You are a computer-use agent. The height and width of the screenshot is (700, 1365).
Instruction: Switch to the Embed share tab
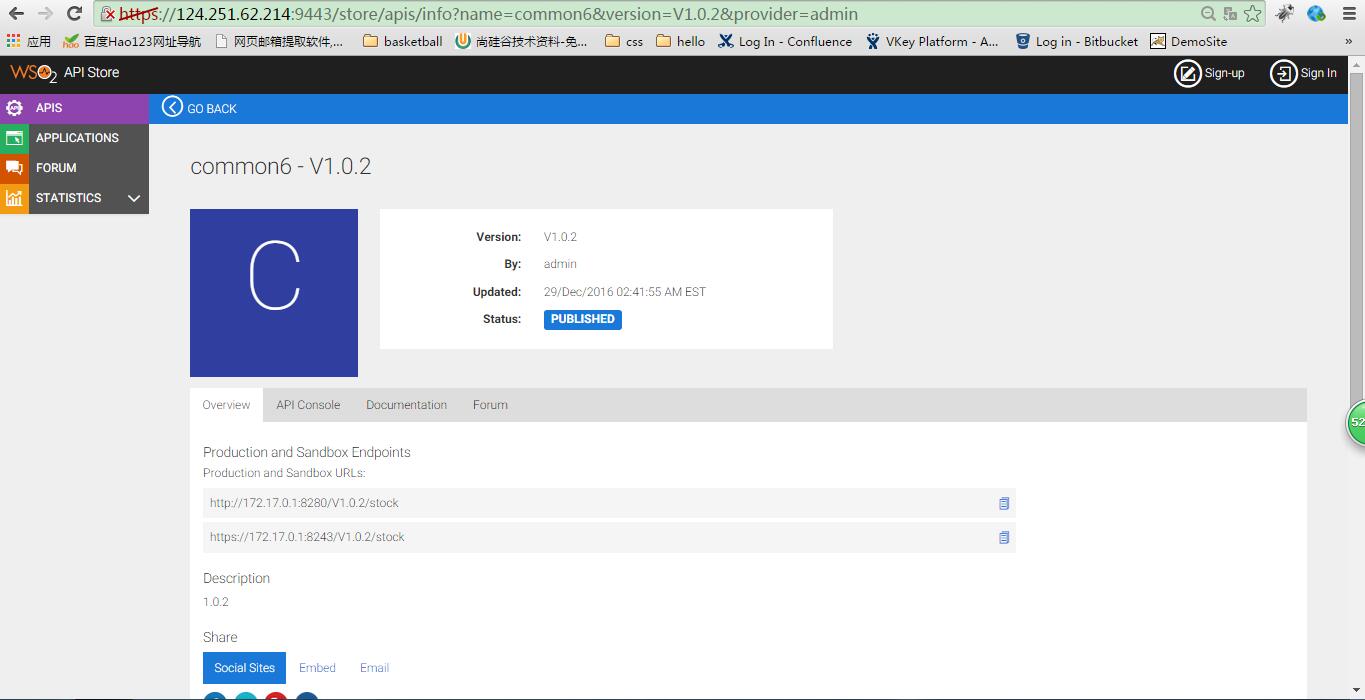coord(317,668)
